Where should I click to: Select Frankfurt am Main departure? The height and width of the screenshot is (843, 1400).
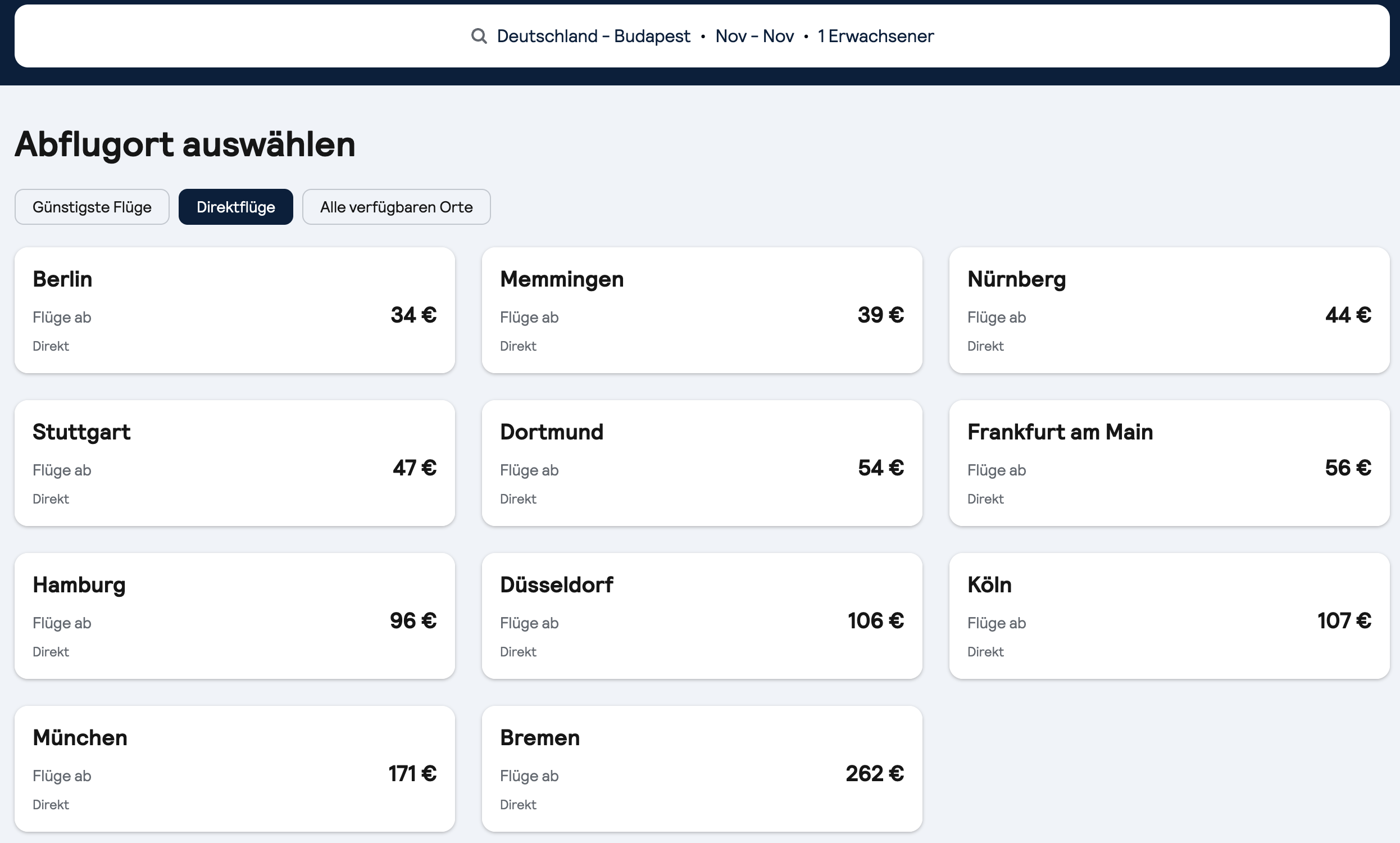pyautogui.click(x=1169, y=463)
